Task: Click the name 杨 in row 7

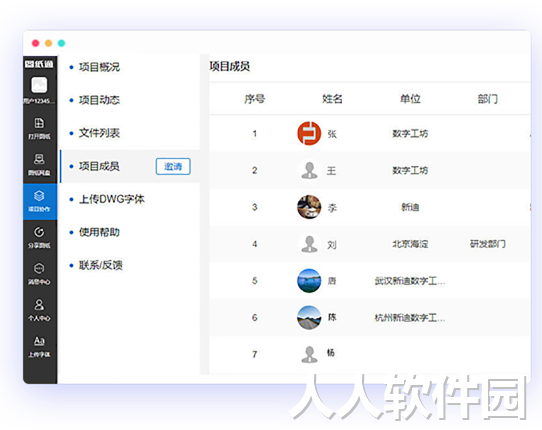Action: [331, 353]
